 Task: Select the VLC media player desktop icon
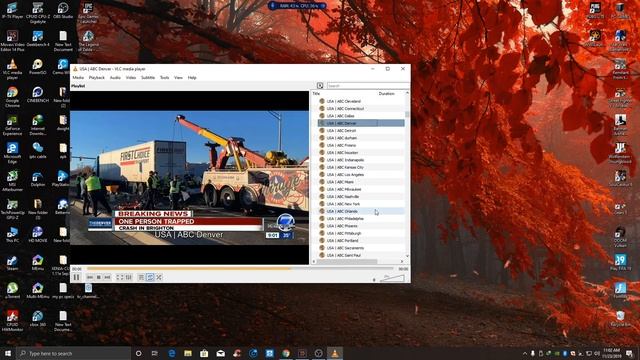(12, 69)
